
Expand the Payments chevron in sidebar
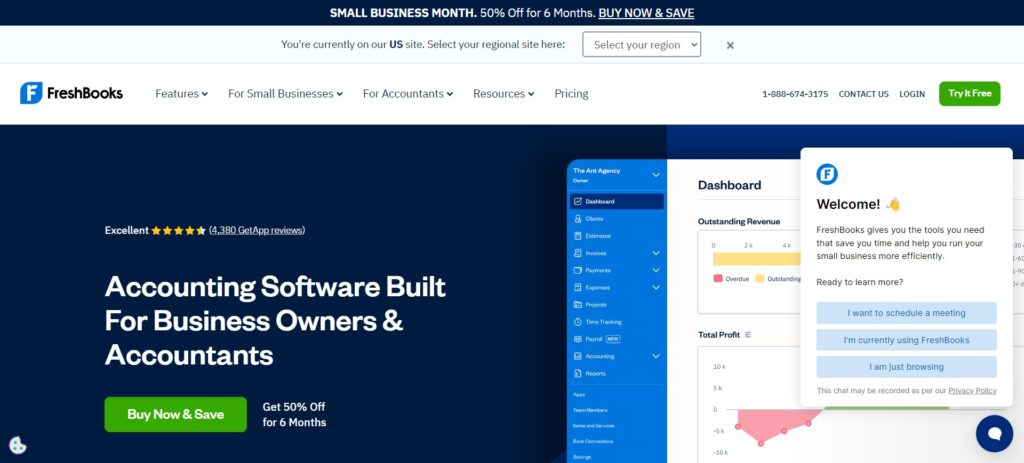tap(656, 270)
